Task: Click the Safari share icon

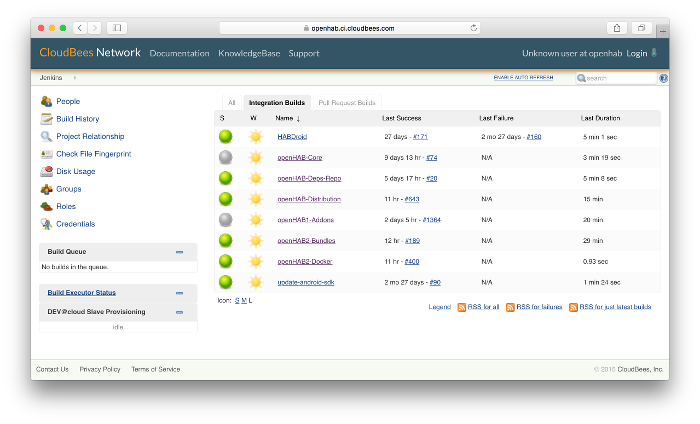Action: (x=618, y=28)
